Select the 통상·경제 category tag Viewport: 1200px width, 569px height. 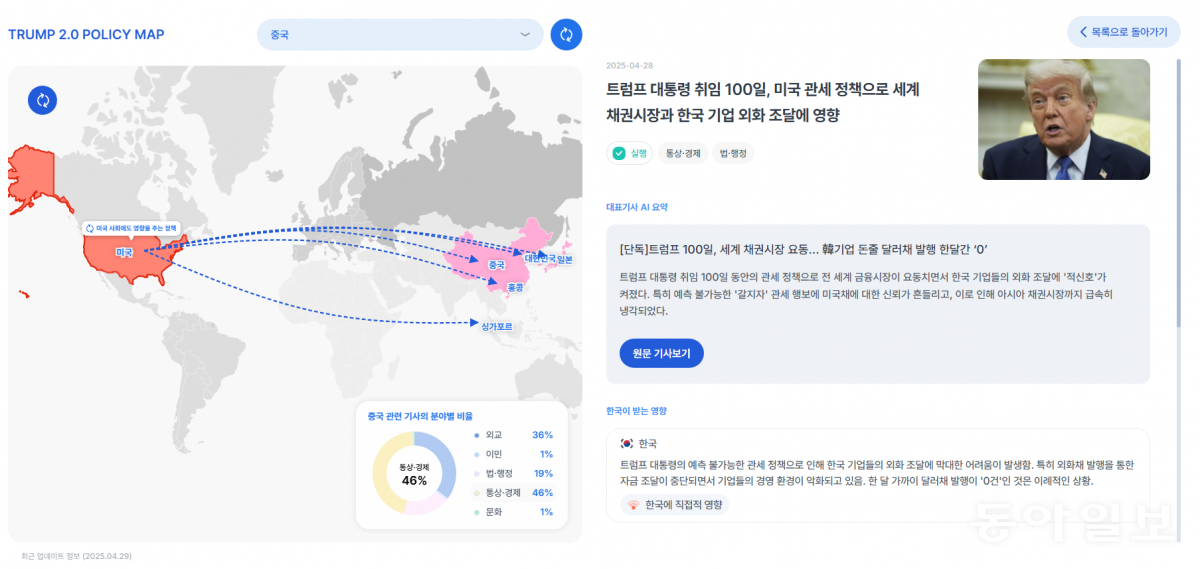click(x=682, y=153)
